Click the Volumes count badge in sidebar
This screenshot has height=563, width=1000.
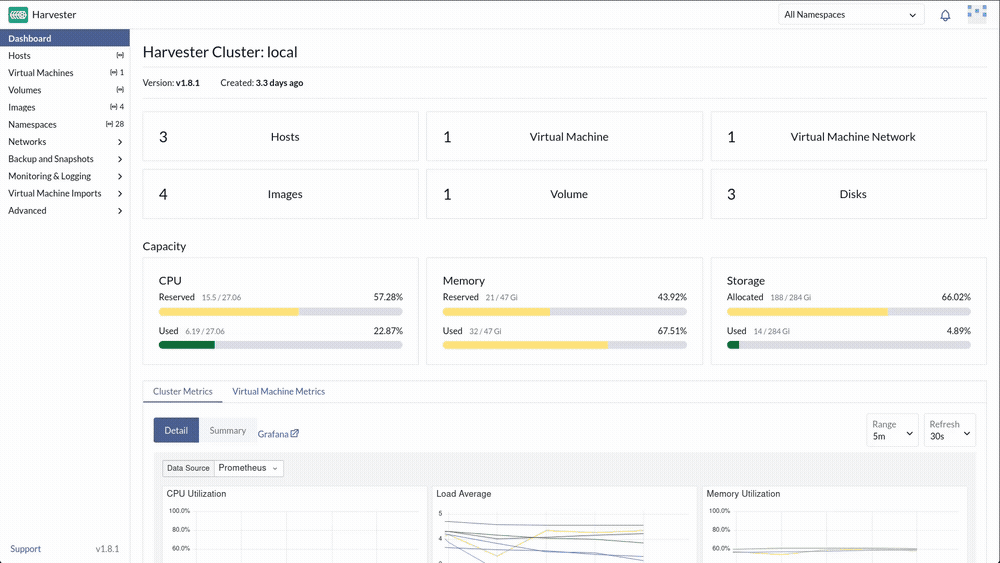pyautogui.click(x=120, y=90)
